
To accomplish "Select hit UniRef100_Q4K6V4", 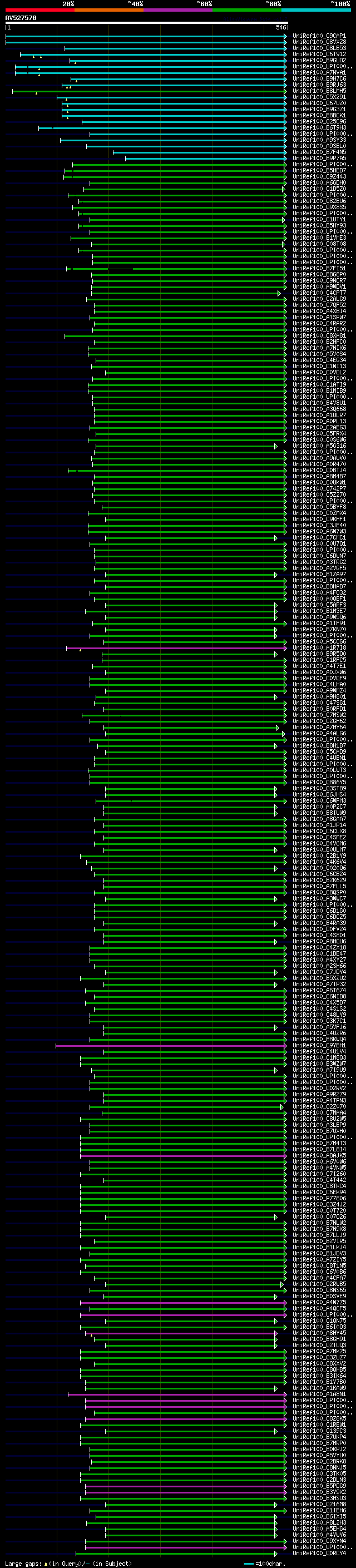I will [x=319, y=862].
